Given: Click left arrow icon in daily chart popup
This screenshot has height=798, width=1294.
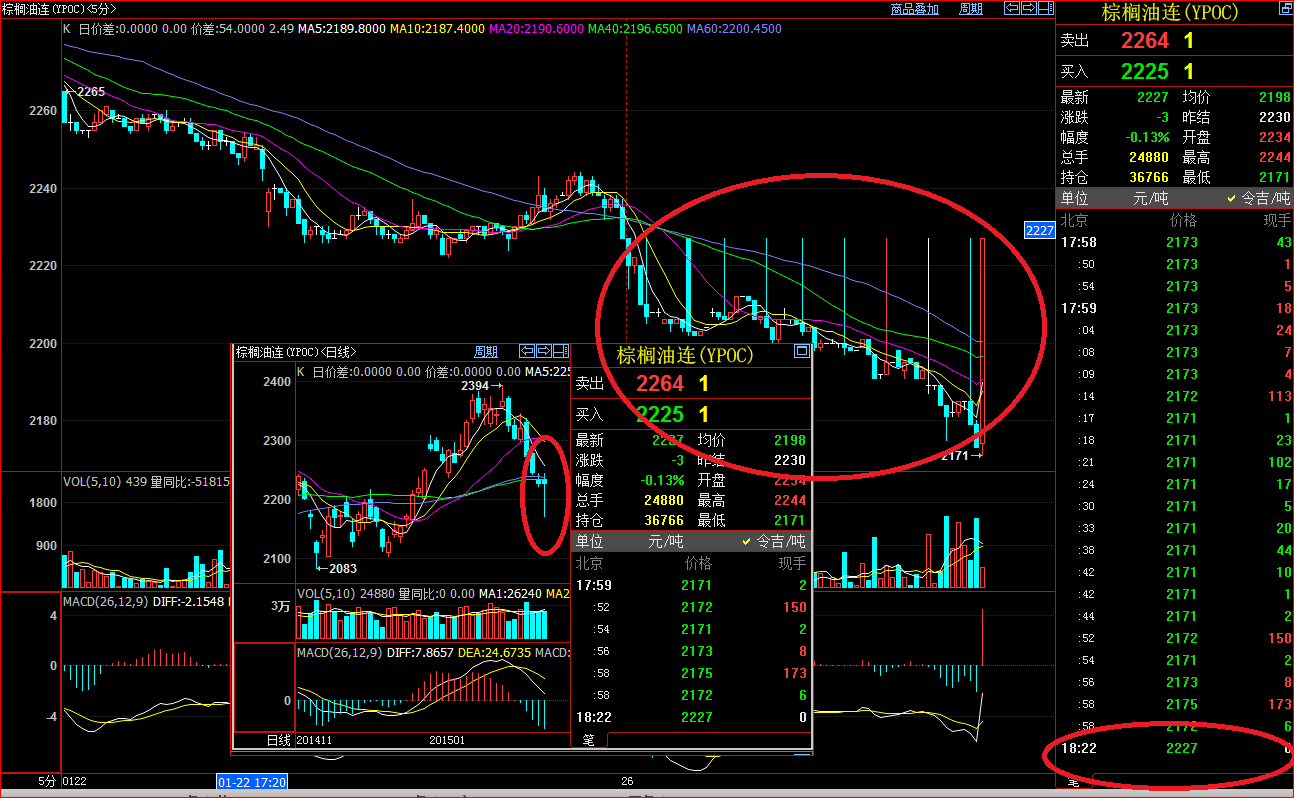Looking at the screenshot, I should coord(527,351).
